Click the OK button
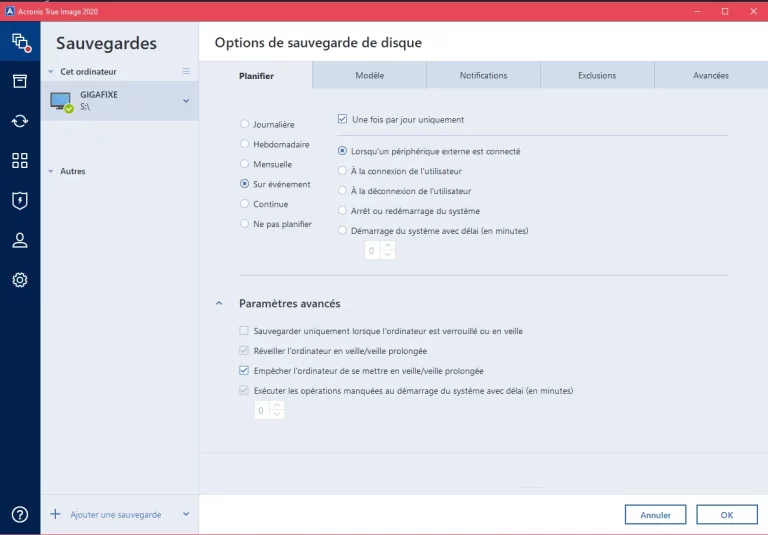This screenshot has height=535, width=768. [727, 515]
